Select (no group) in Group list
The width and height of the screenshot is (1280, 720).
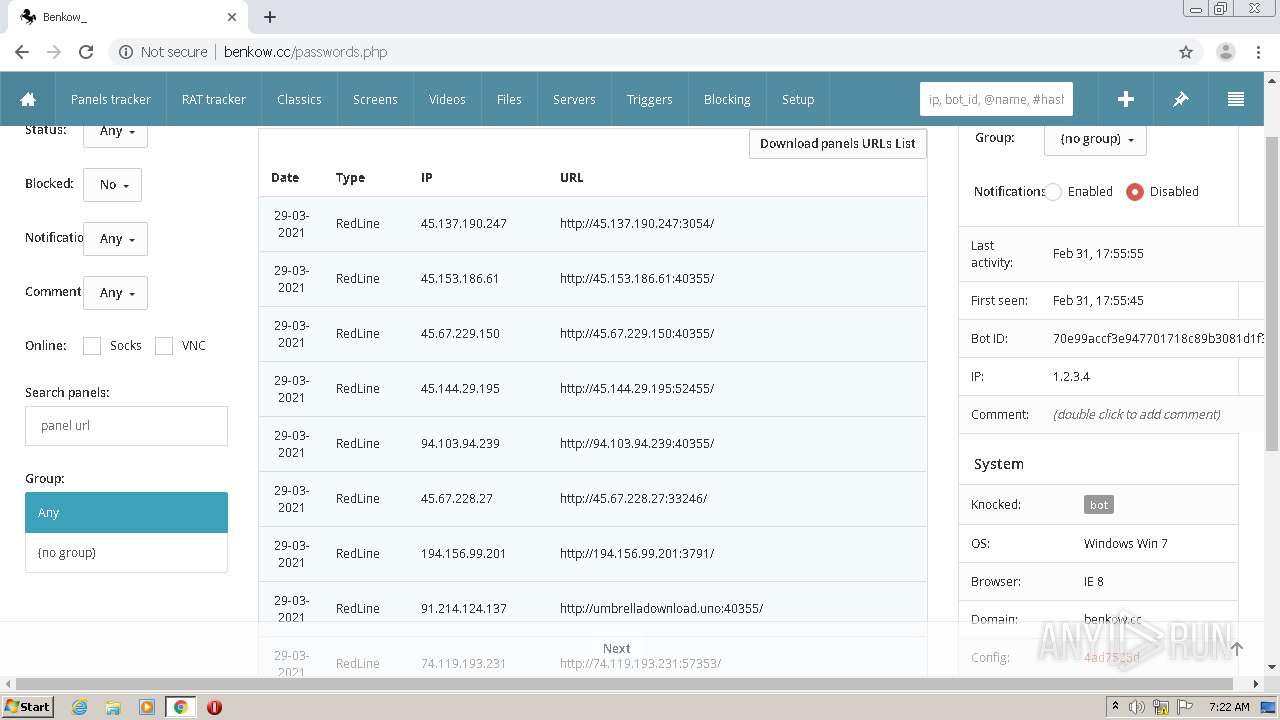coord(126,552)
